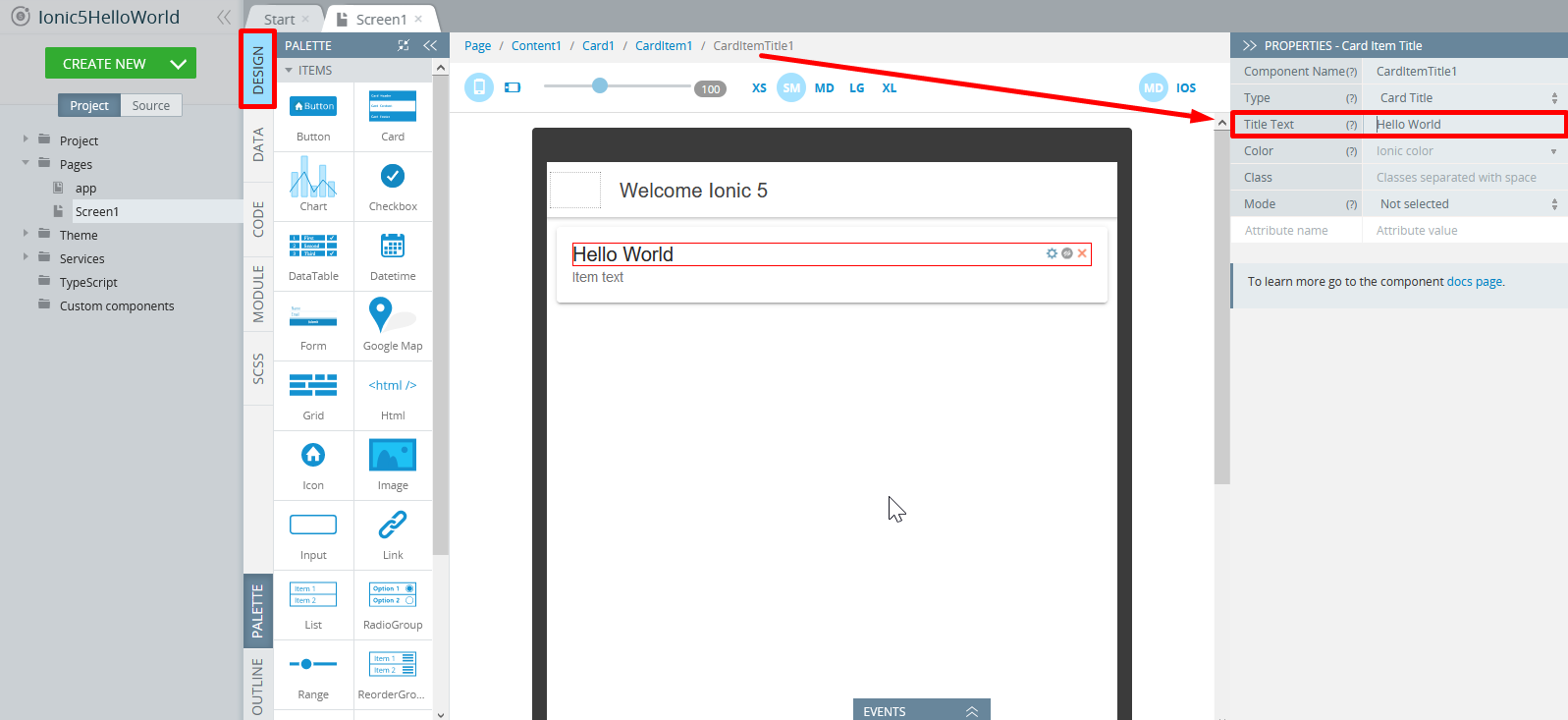
Task: Click the round grey icon beside the title's gear
Action: 1067,253
